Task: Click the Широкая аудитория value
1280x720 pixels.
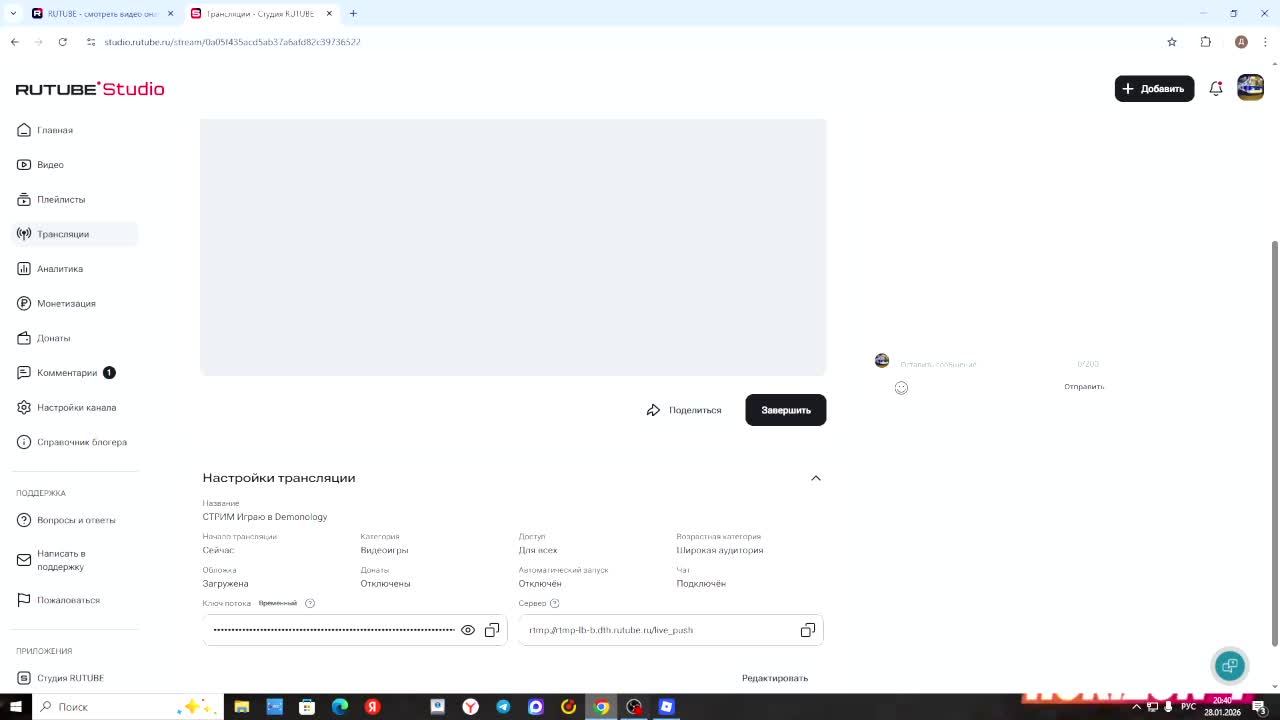Action: [x=720, y=550]
